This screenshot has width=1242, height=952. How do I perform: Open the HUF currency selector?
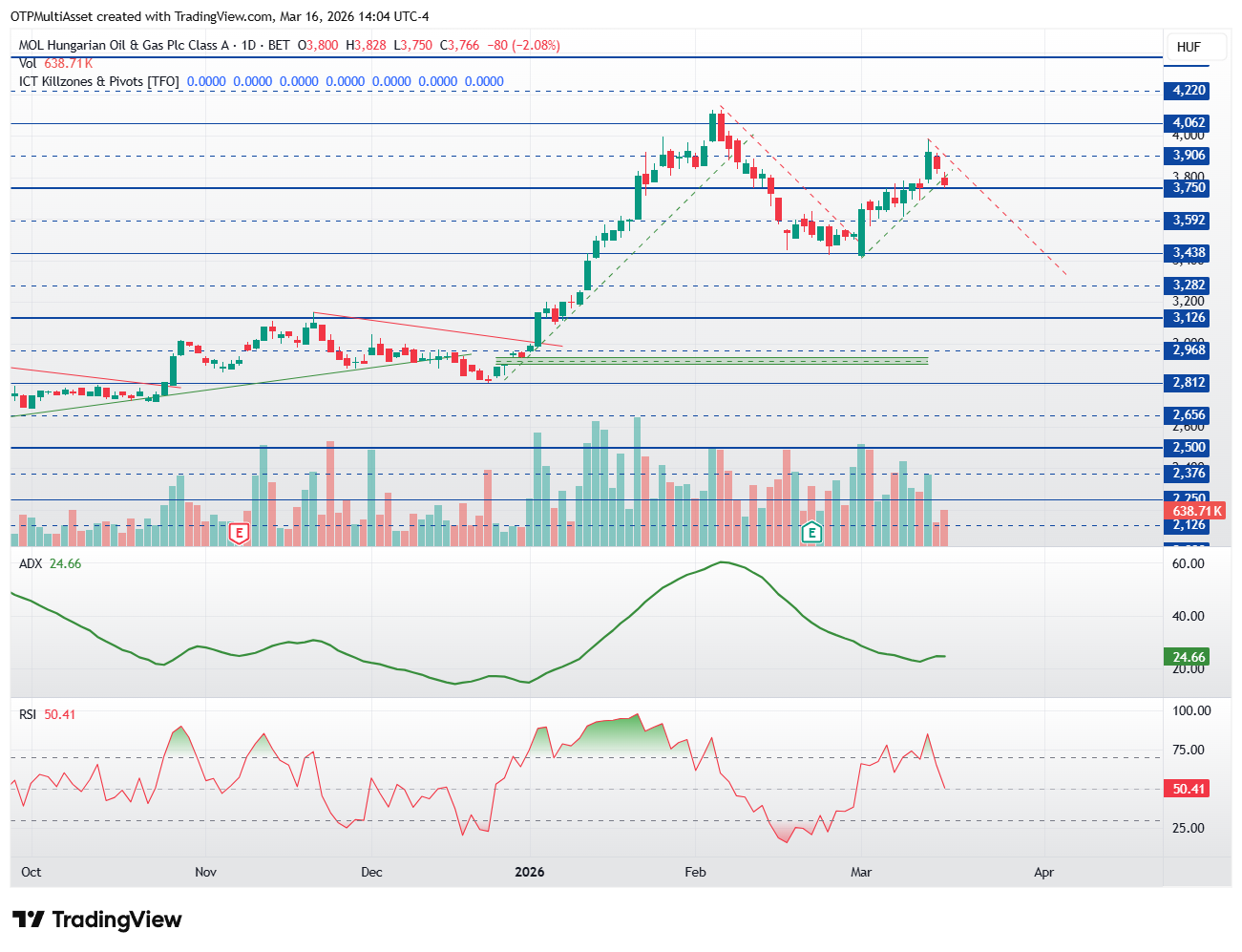[1189, 47]
